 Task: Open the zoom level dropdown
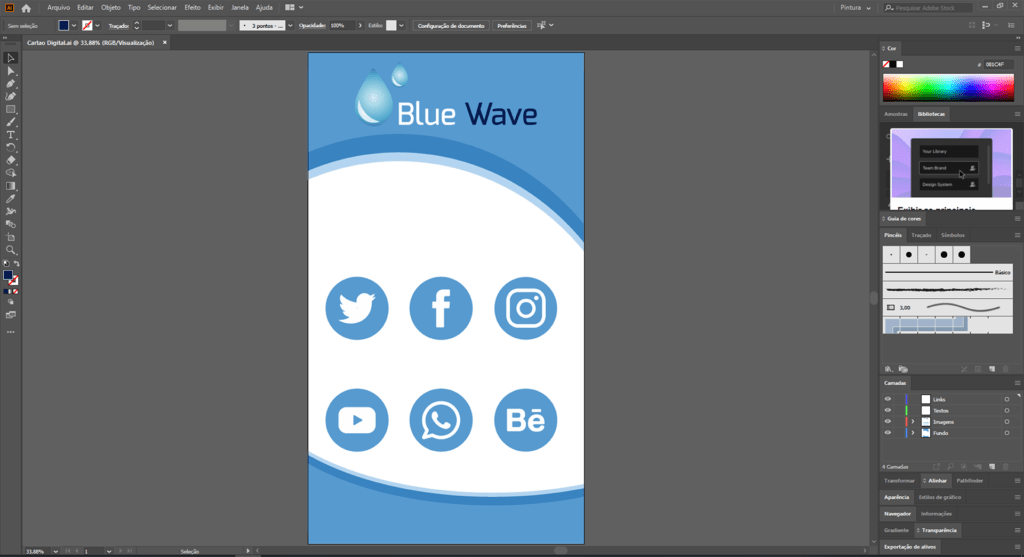(55, 552)
